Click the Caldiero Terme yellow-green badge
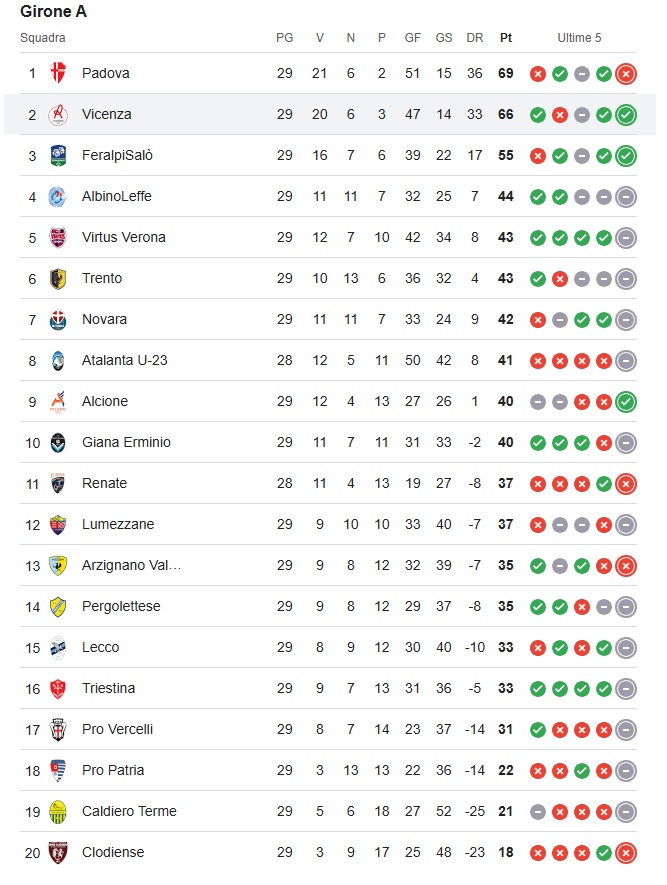Screen dimensions: 667x885 [x=58, y=812]
